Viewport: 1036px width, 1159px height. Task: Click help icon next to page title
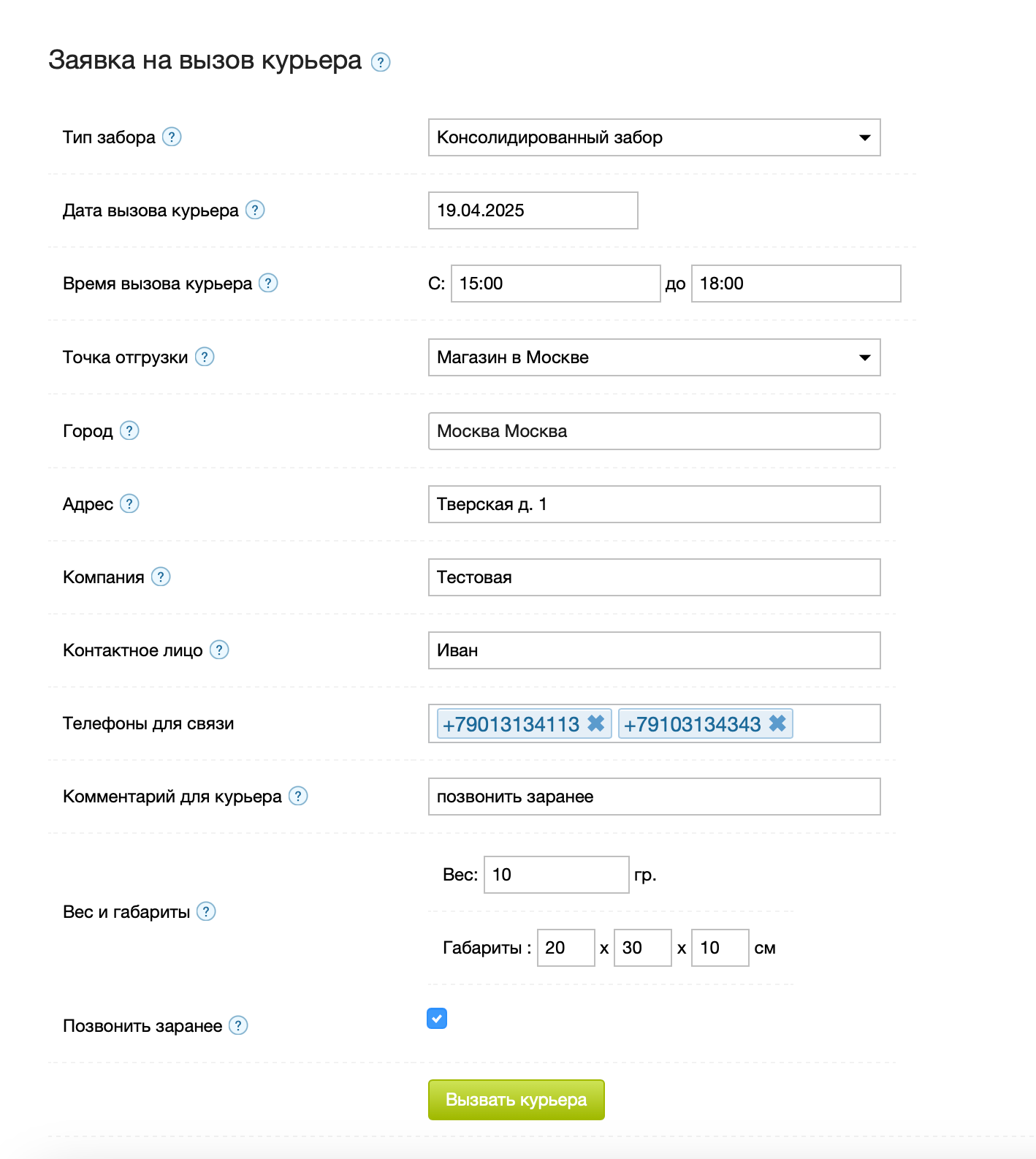coord(381,62)
